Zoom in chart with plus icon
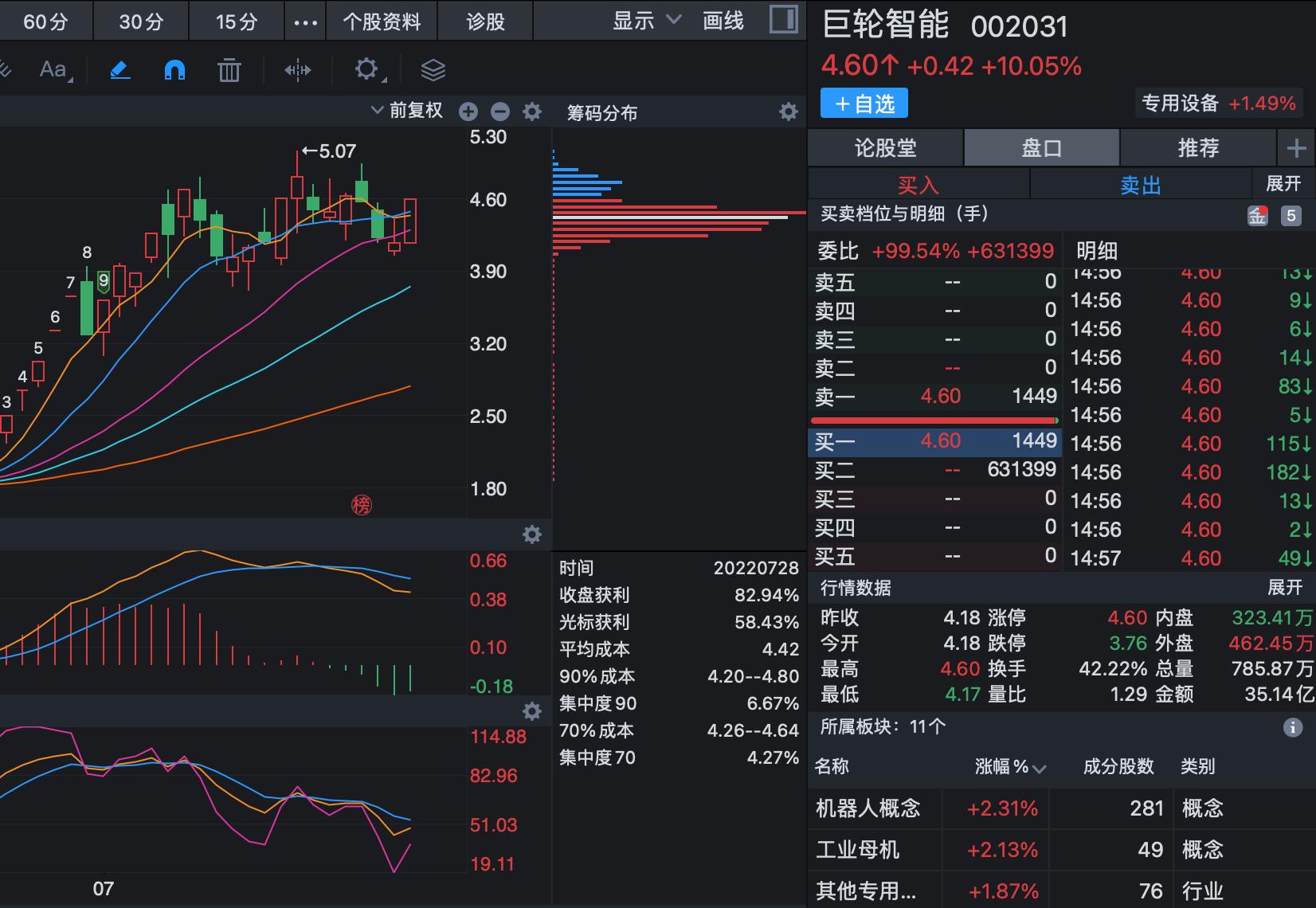Screen dimensions: 1316x908 pos(468,112)
